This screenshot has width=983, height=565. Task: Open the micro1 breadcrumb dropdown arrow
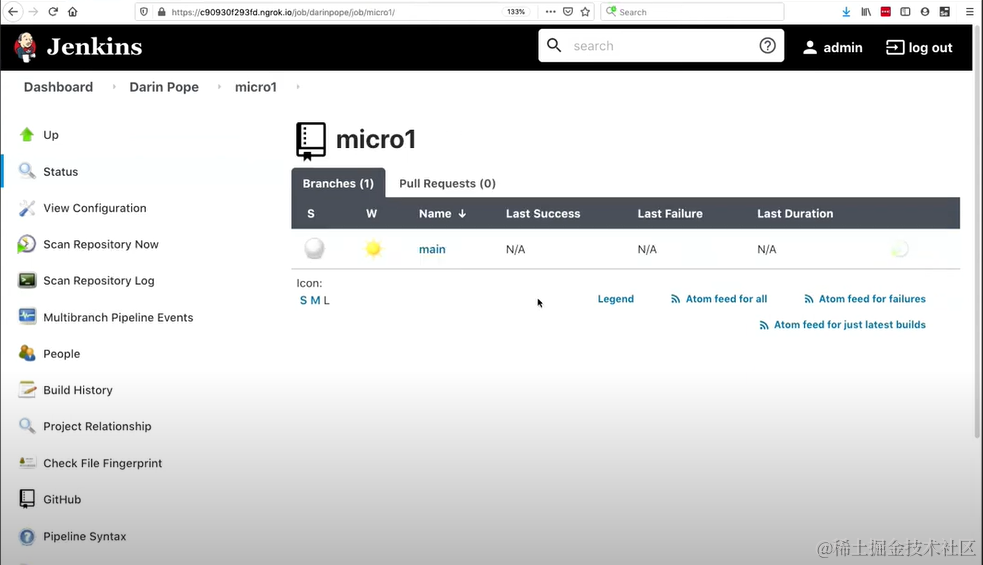[x=298, y=88]
